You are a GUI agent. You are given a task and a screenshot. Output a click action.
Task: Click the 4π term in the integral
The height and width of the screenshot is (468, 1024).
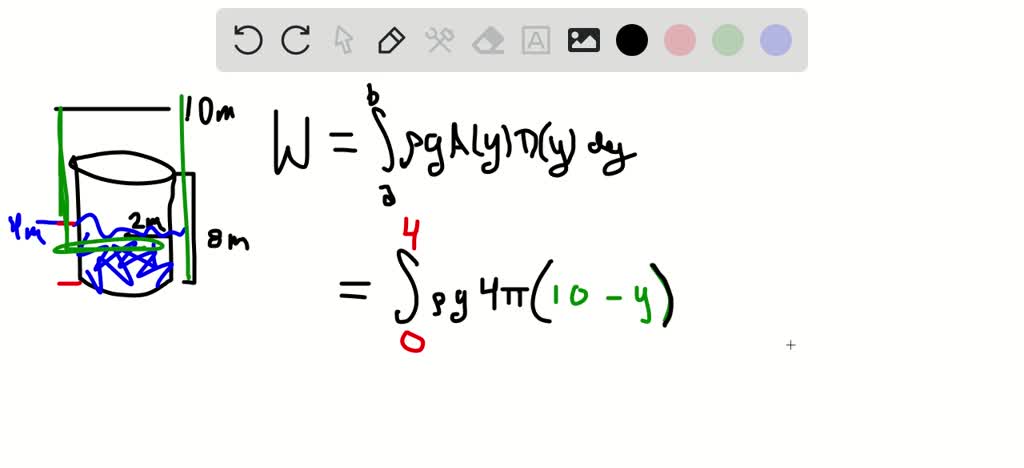[x=503, y=298]
